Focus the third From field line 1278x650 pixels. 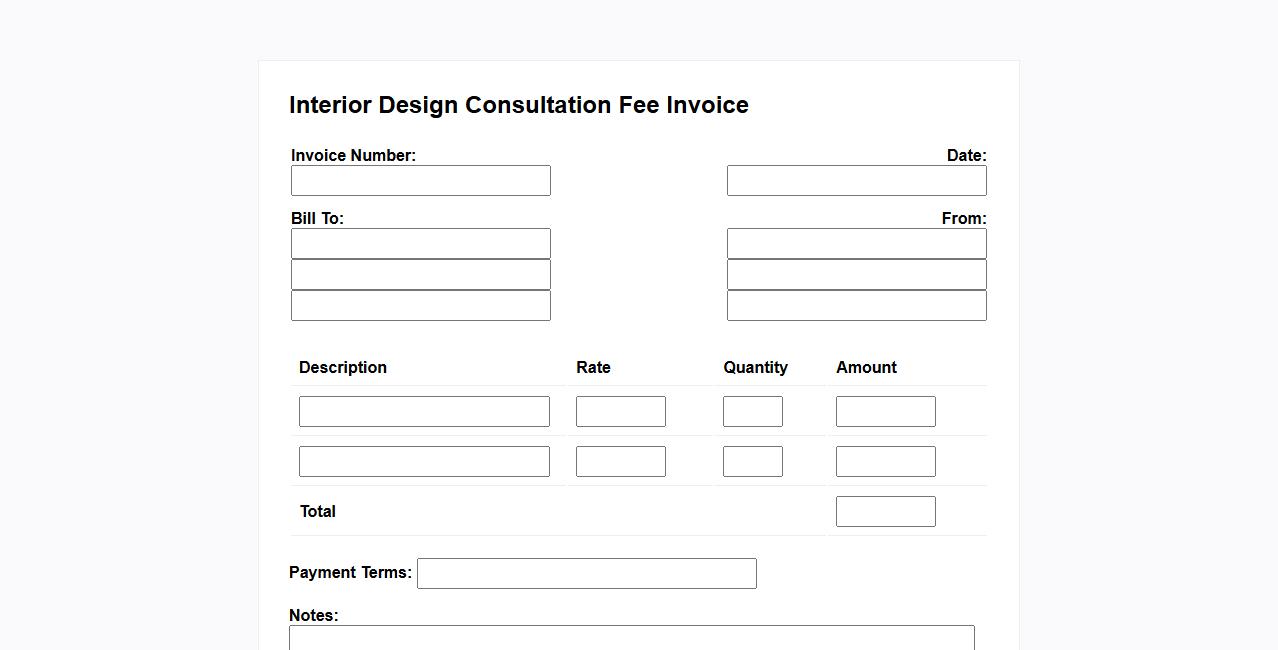click(856, 306)
